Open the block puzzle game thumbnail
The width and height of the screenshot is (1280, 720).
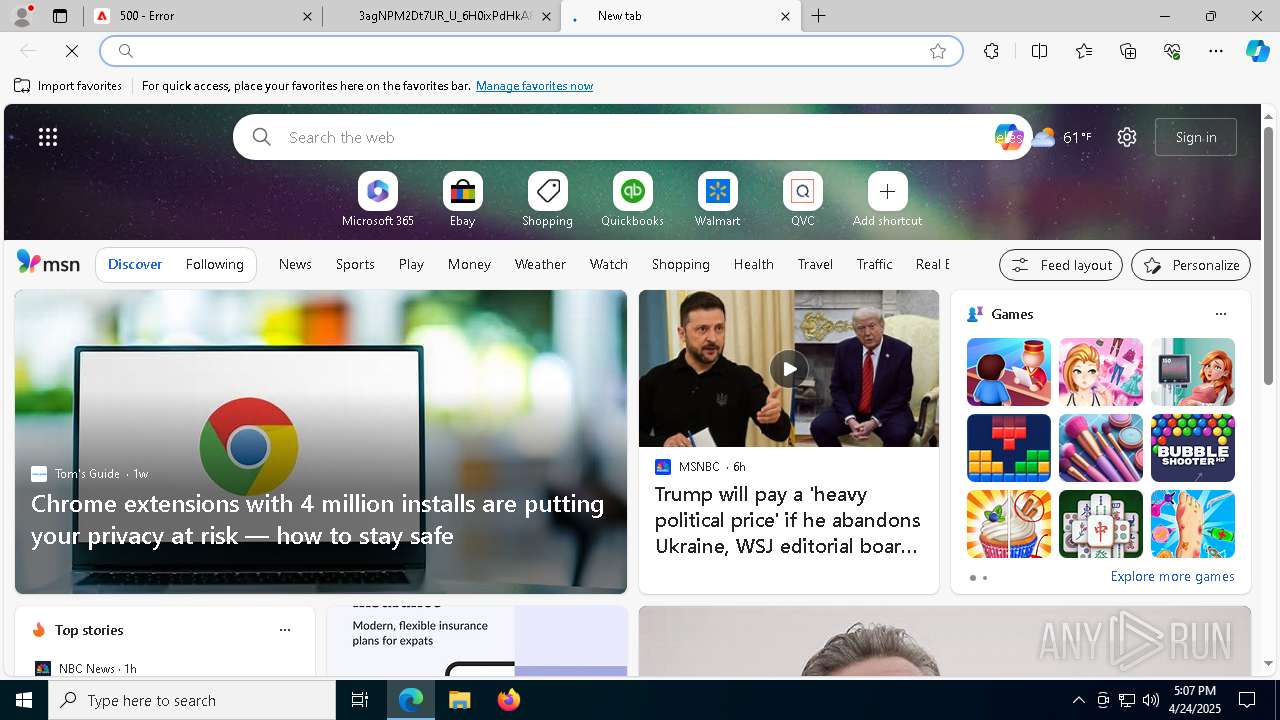(1009, 448)
